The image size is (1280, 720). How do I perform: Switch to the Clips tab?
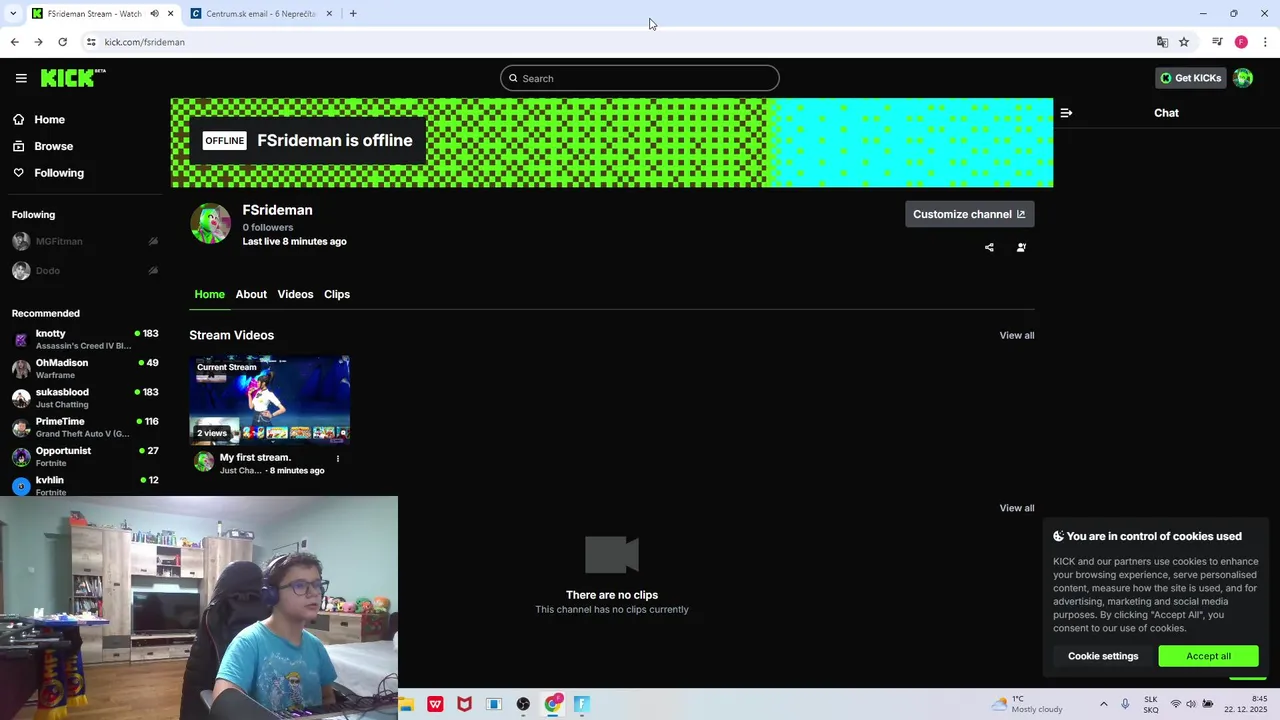click(x=337, y=294)
